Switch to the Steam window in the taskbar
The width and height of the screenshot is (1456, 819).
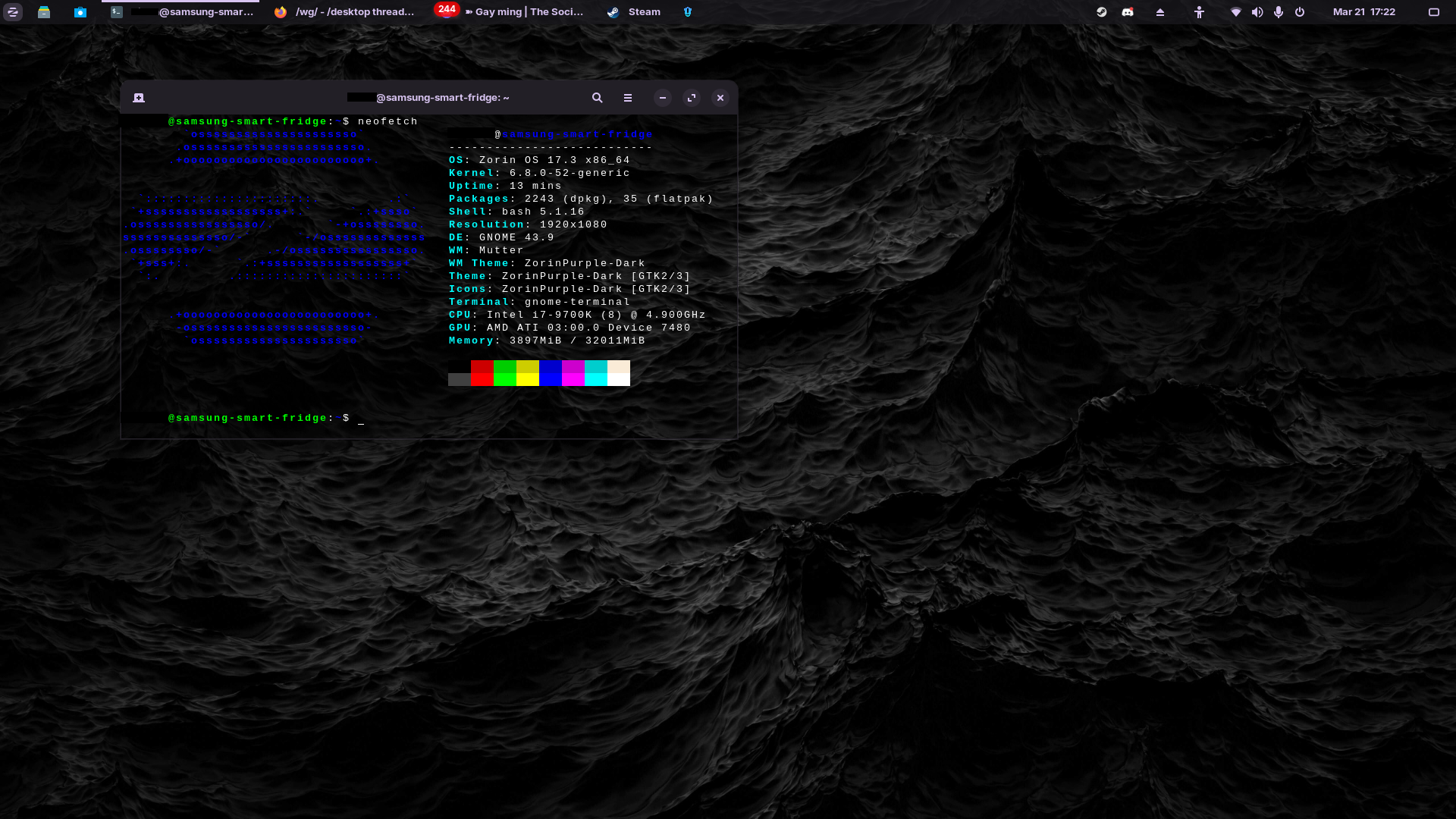(634, 12)
